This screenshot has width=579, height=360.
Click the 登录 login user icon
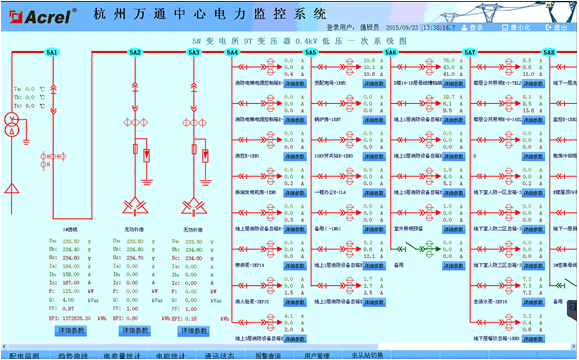coord(465,28)
